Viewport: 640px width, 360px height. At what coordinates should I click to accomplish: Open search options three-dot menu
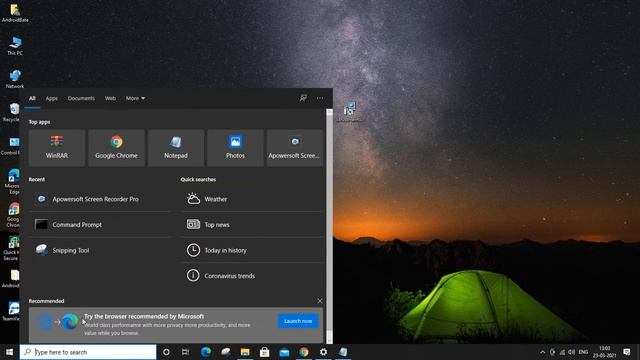point(320,98)
